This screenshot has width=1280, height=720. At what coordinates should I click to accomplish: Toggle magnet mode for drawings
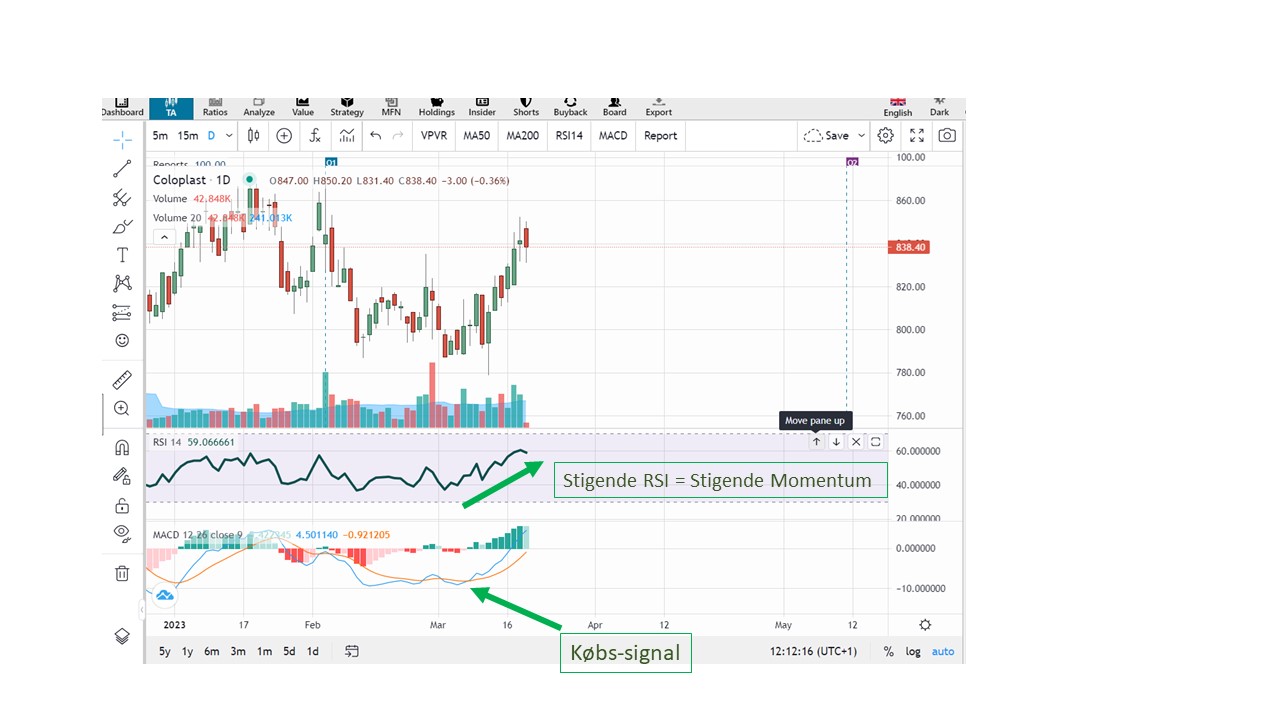pyautogui.click(x=122, y=447)
